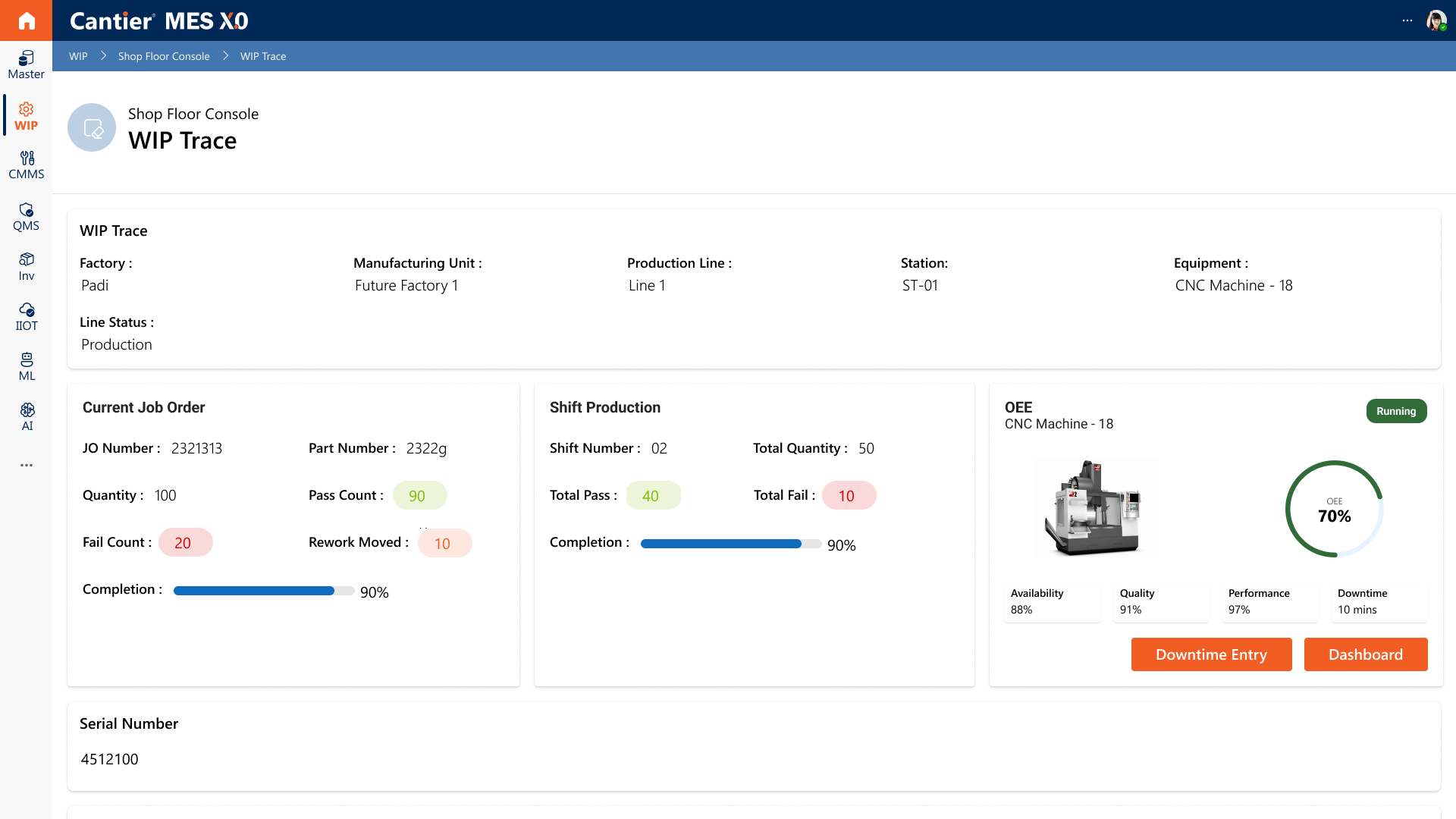This screenshot has height=819, width=1456.
Task: Go to WIP in the breadcrumb
Action: point(78,56)
